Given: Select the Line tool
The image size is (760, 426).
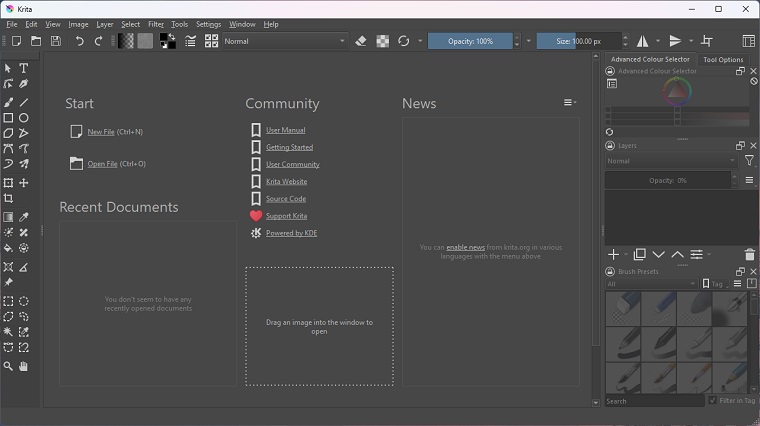Looking at the screenshot, I should point(23,102).
